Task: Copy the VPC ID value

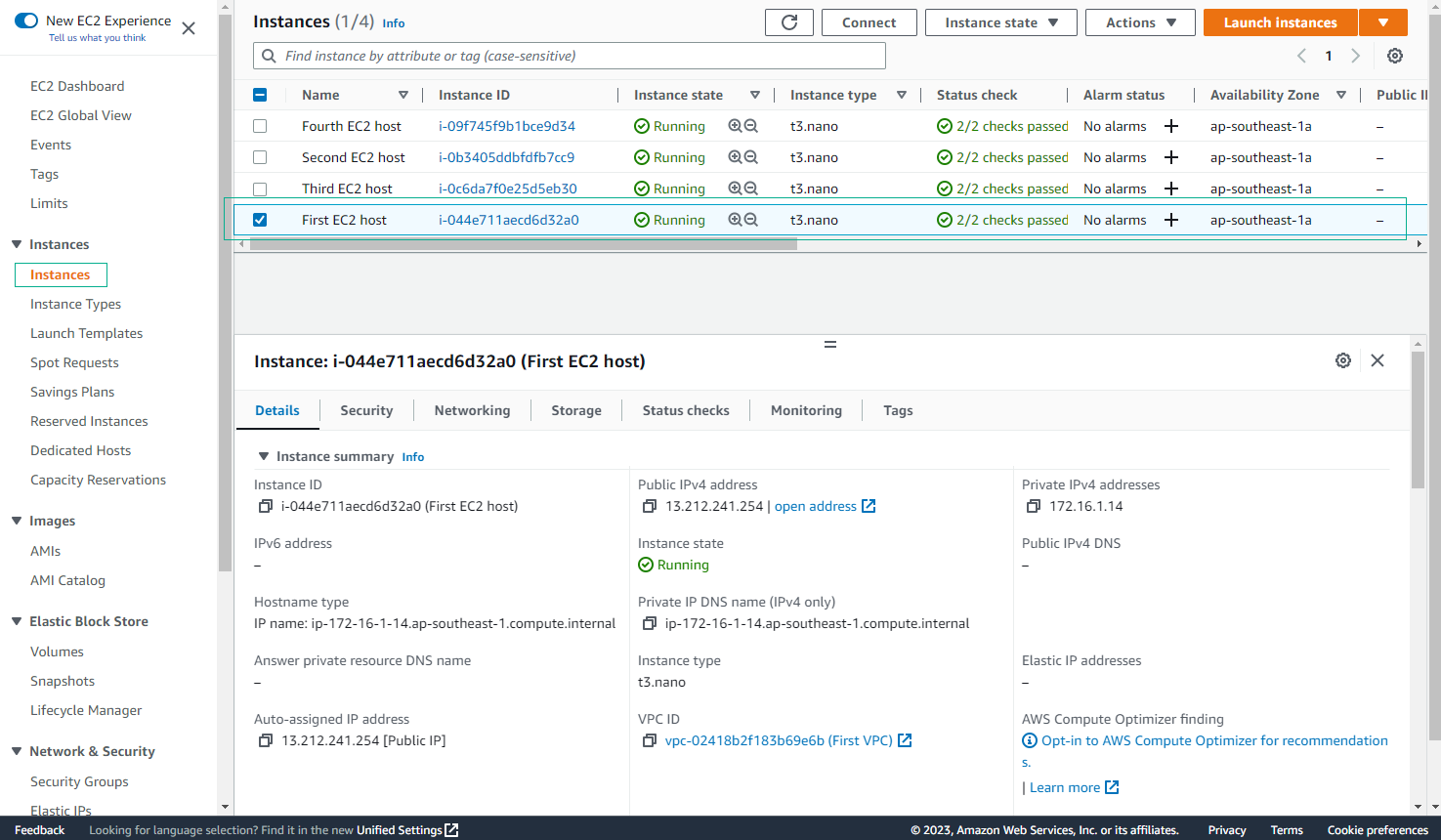Action: (x=649, y=740)
